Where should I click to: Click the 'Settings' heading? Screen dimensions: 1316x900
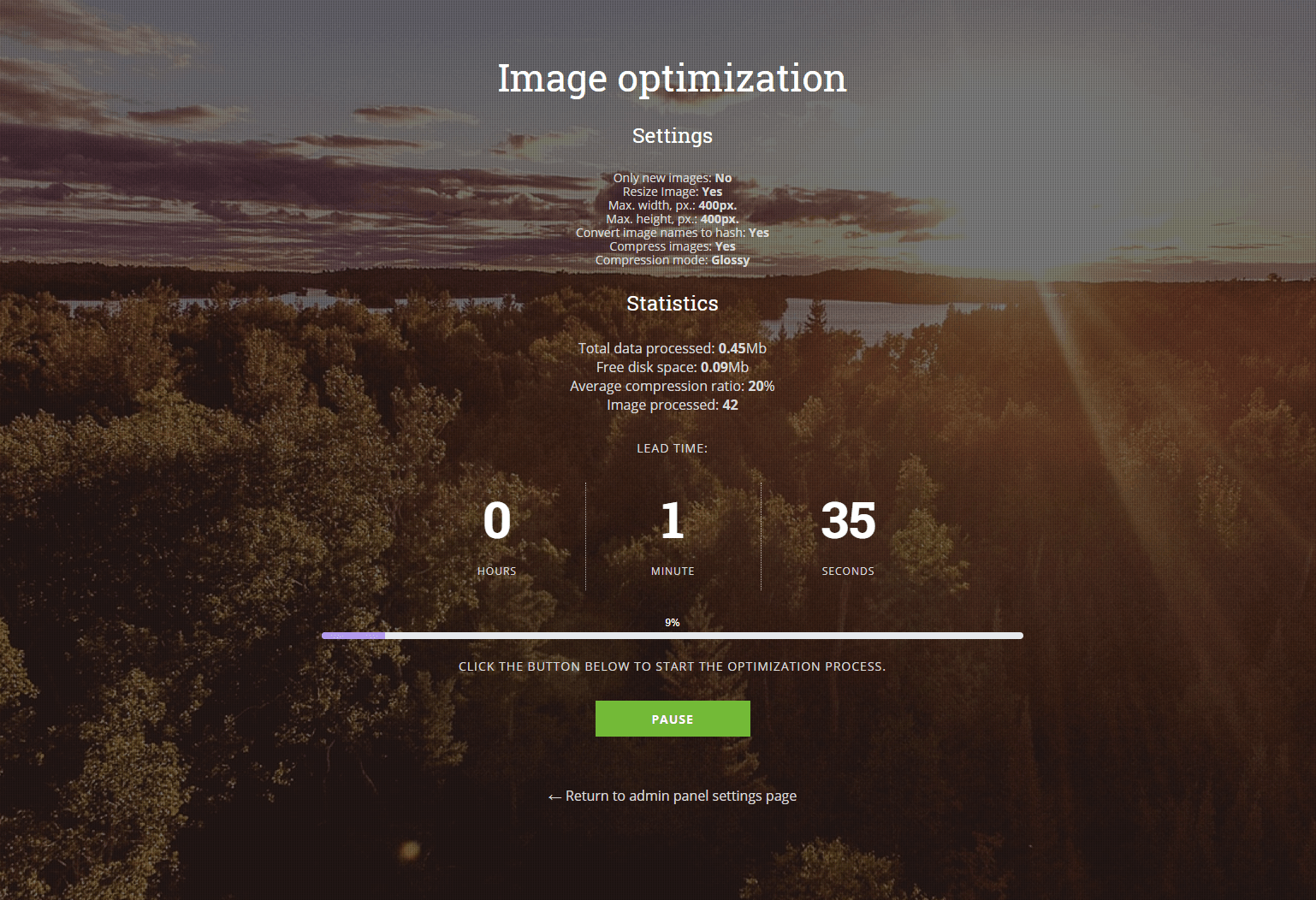click(673, 136)
